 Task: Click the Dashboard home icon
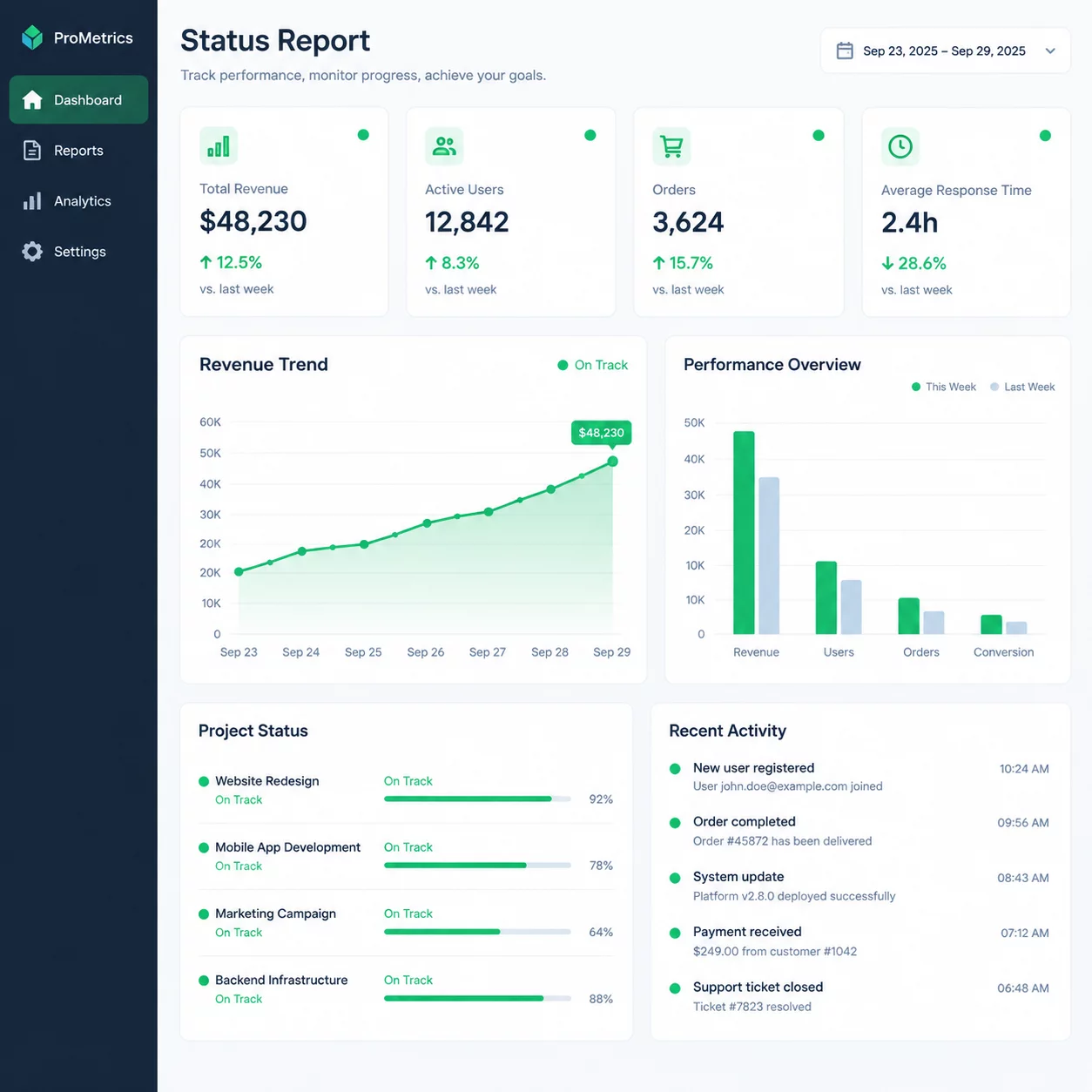[x=32, y=100]
